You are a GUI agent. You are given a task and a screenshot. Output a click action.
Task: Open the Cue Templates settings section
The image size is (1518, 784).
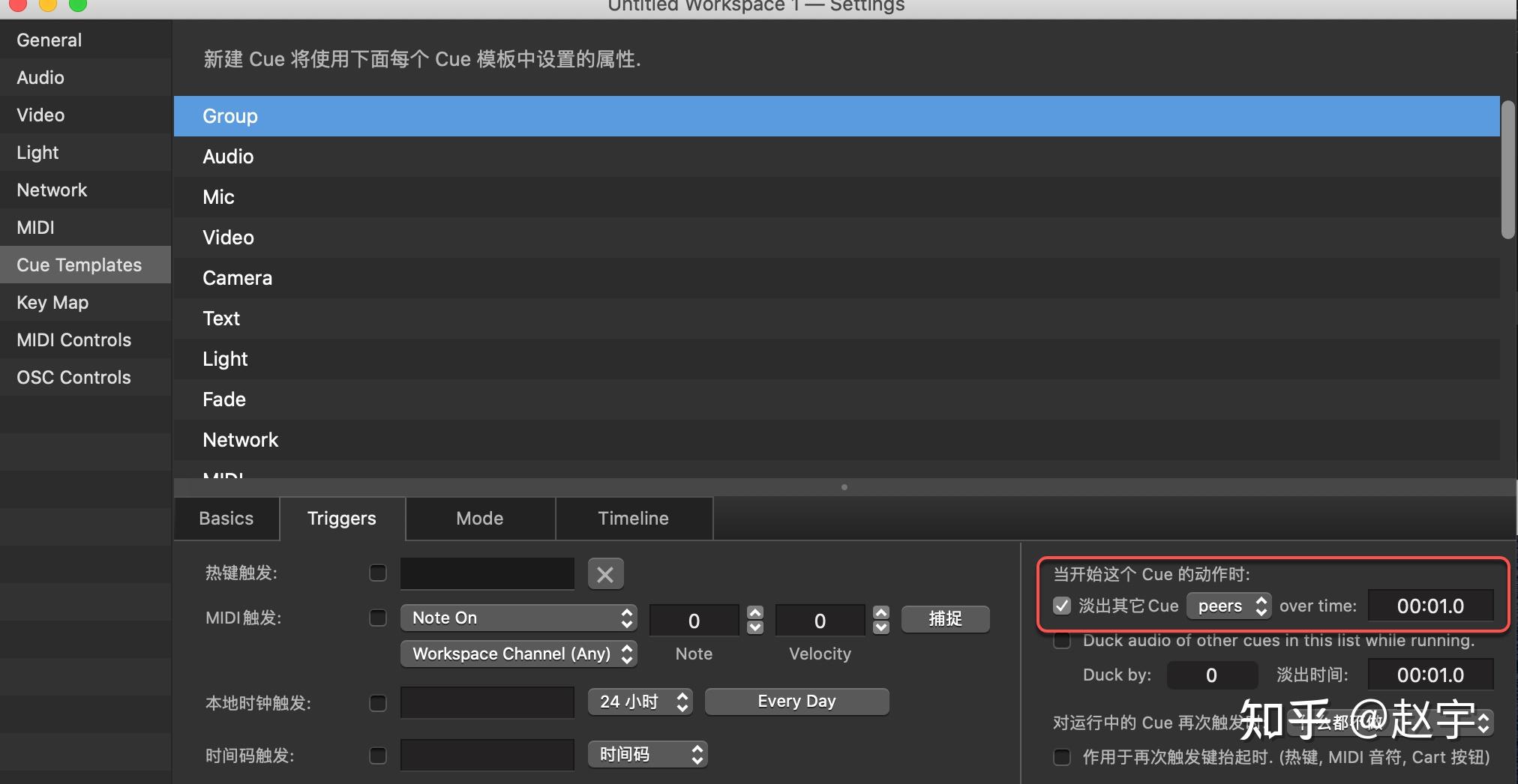(79, 265)
